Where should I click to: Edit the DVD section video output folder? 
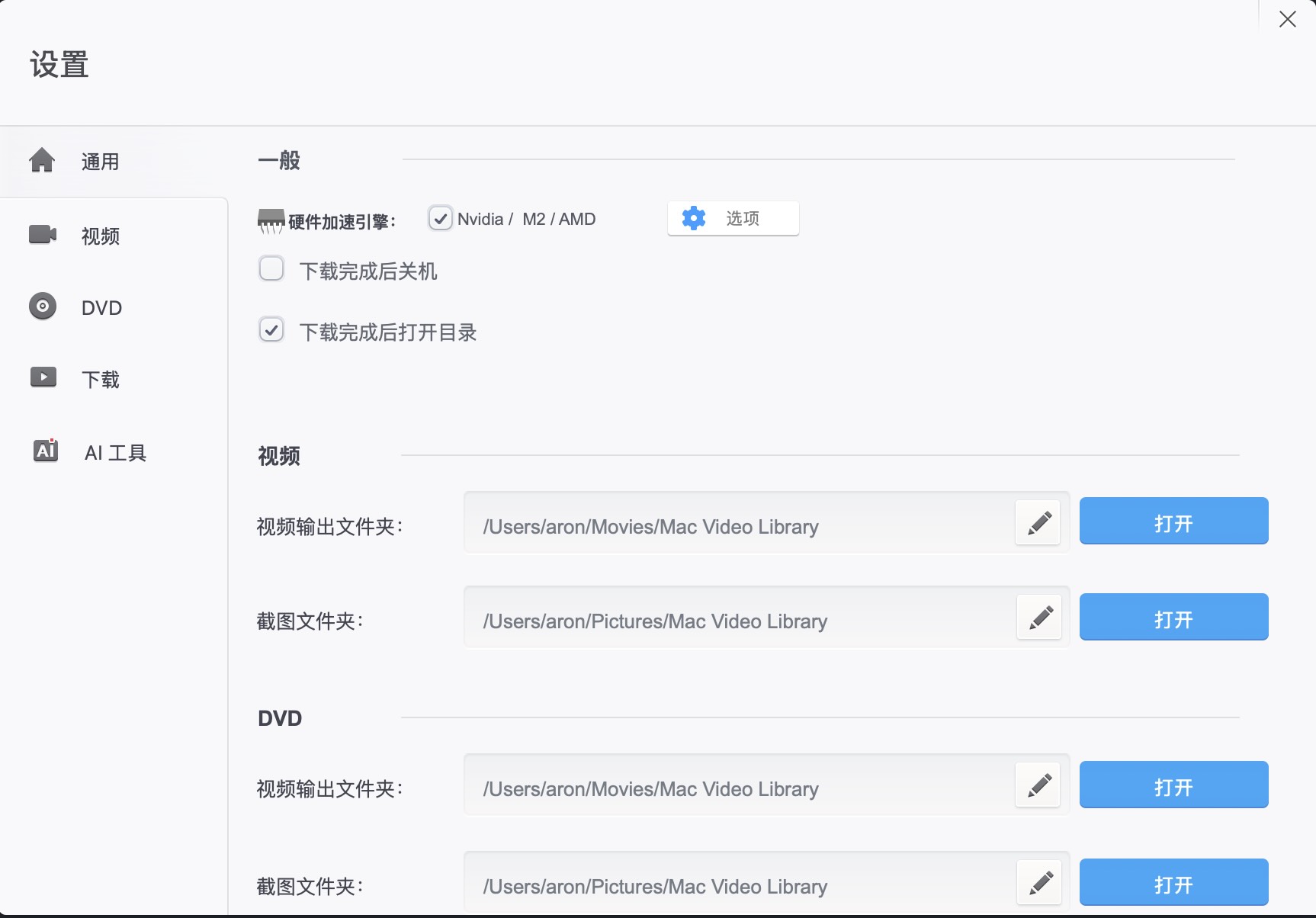tap(1038, 785)
